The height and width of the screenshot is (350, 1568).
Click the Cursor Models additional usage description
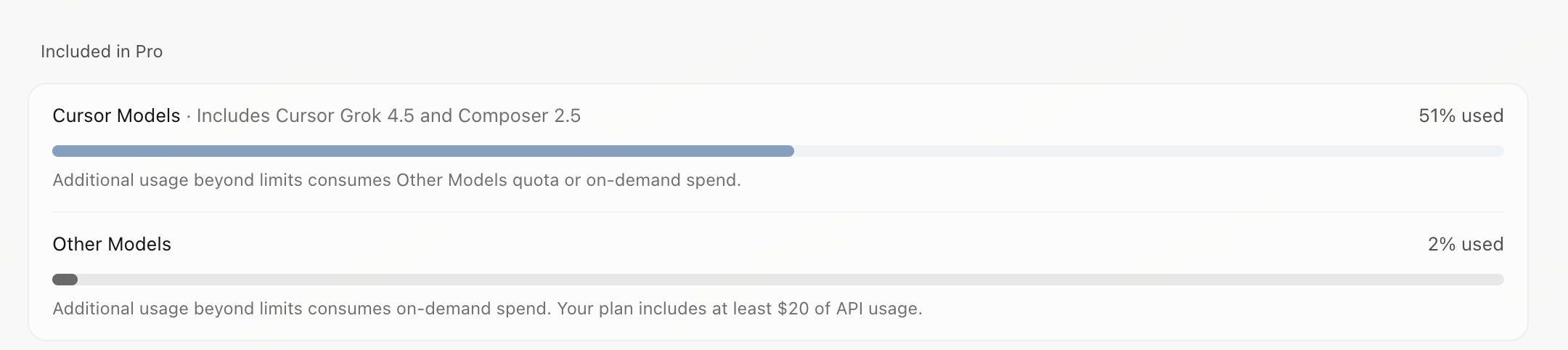coord(396,180)
